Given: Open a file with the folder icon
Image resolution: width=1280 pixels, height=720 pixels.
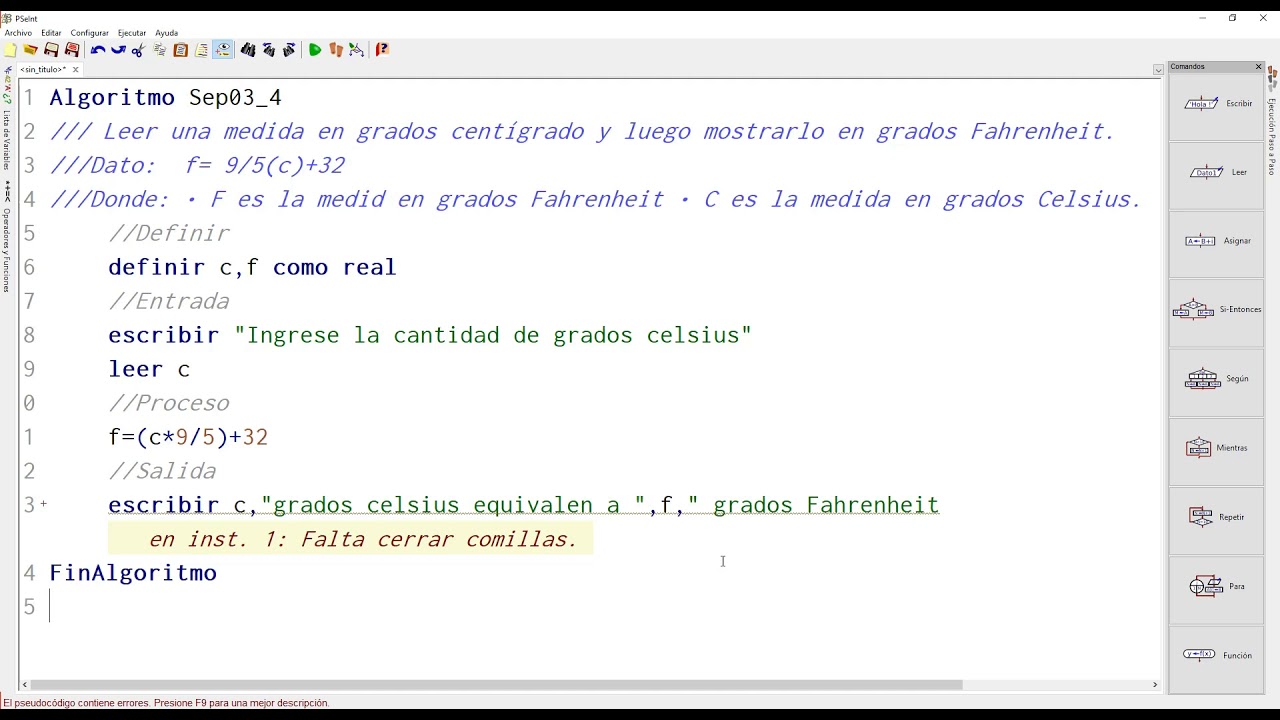Looking at the screenshot, I should point(31,50).
